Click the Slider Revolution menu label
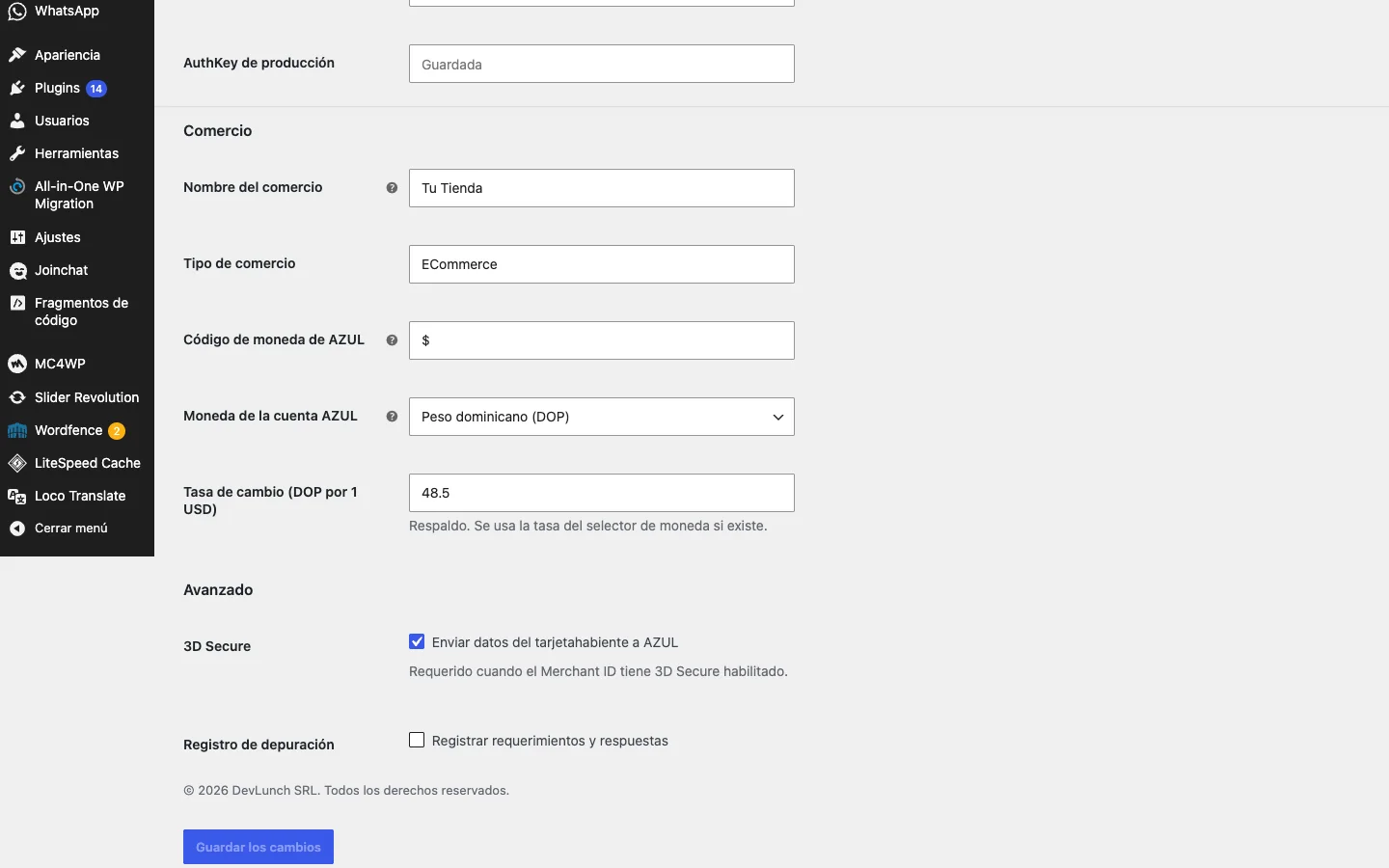Image resolution: width=1389 pixels, height=868 pixels. tap(87, 397)
